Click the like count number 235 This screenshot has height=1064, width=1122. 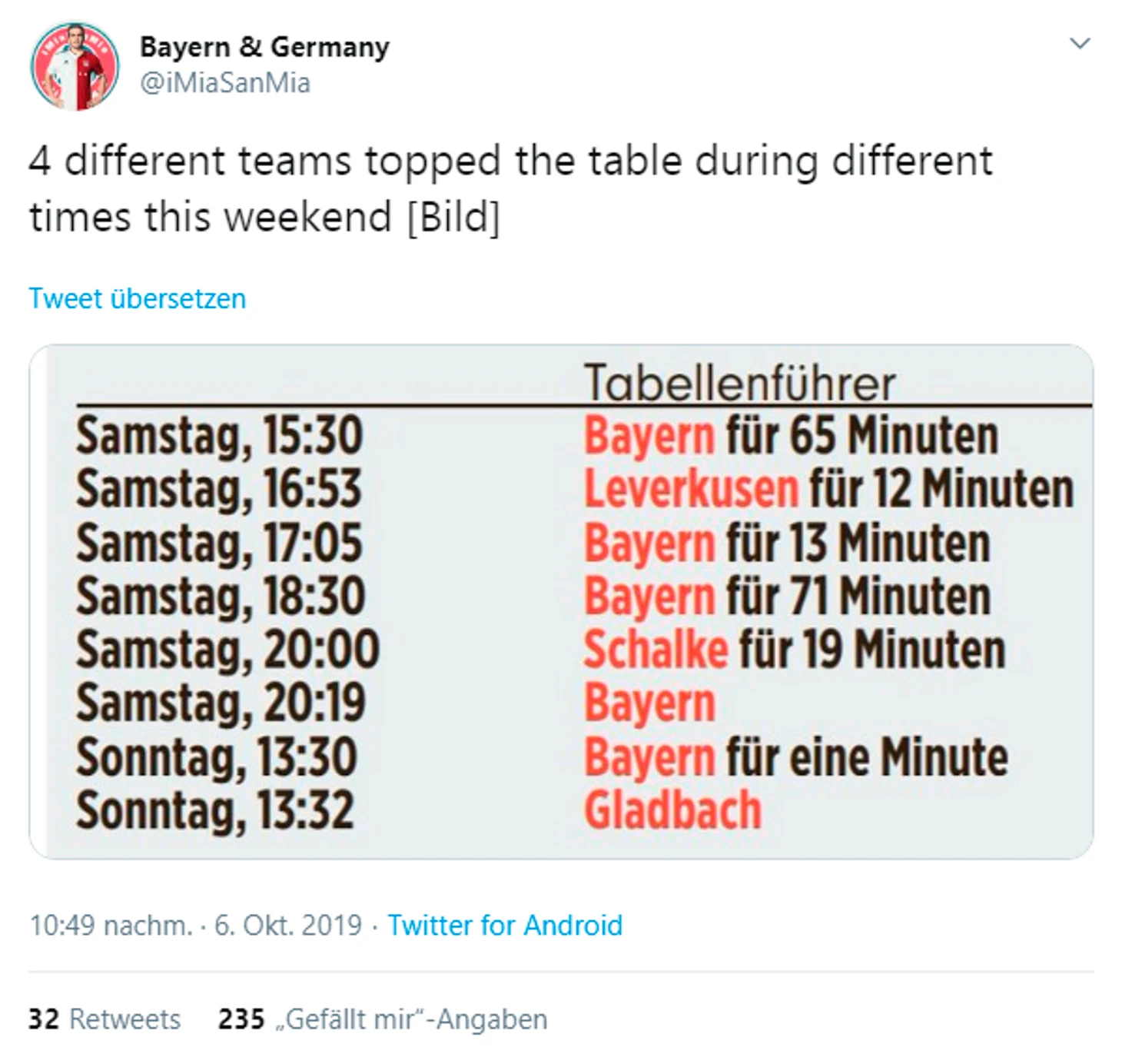click(x=239, y=1019)
